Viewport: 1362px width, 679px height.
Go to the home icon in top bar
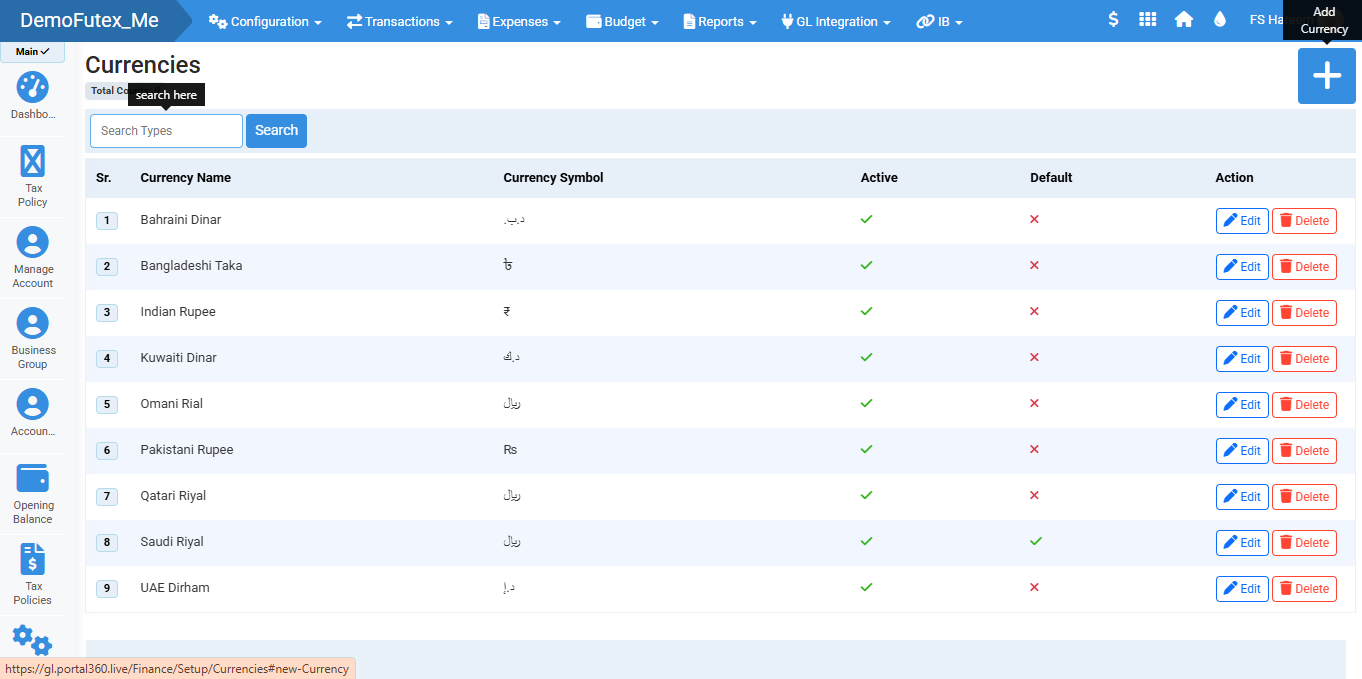pos(1184,19)
